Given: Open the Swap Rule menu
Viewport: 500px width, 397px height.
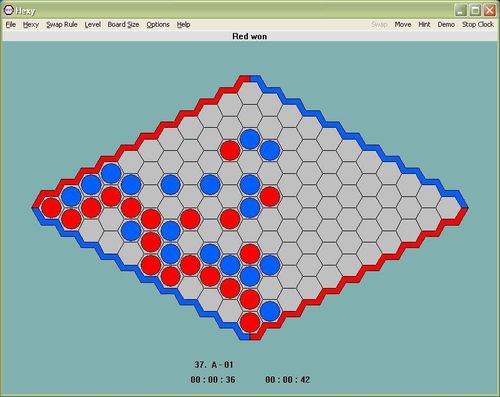Looking at the screenshot, I should click(x=62, y=25).
